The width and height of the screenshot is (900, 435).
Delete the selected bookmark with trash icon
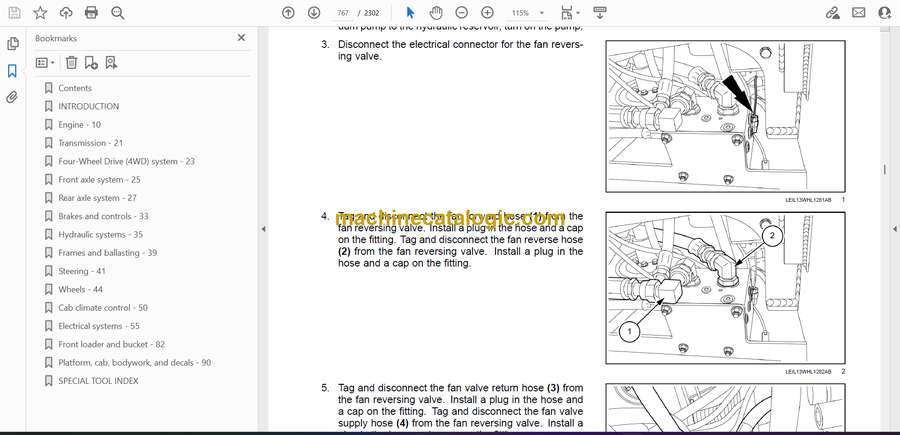point(72,62)
